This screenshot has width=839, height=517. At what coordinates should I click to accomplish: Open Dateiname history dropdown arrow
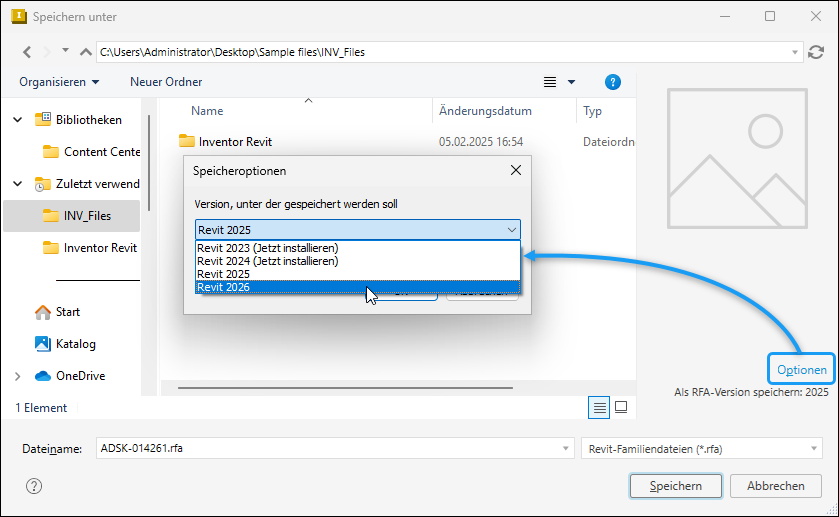pos(566,448)
